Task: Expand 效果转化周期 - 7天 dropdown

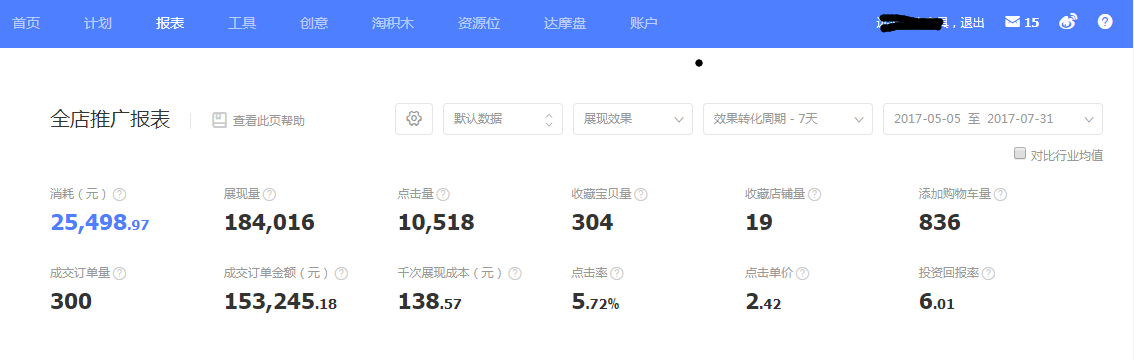Action: tap(788, 119)
